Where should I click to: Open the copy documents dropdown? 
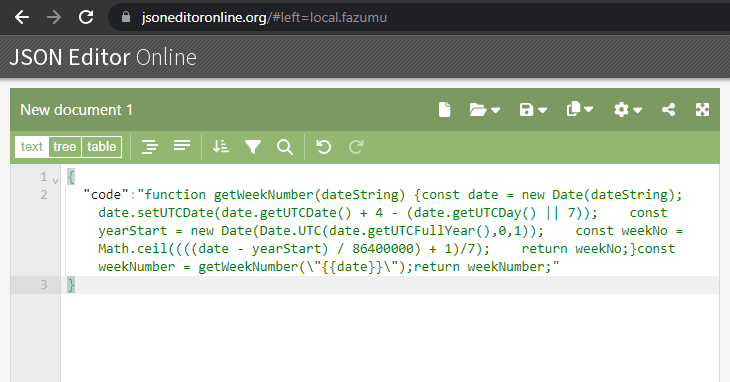pos(580,109)
